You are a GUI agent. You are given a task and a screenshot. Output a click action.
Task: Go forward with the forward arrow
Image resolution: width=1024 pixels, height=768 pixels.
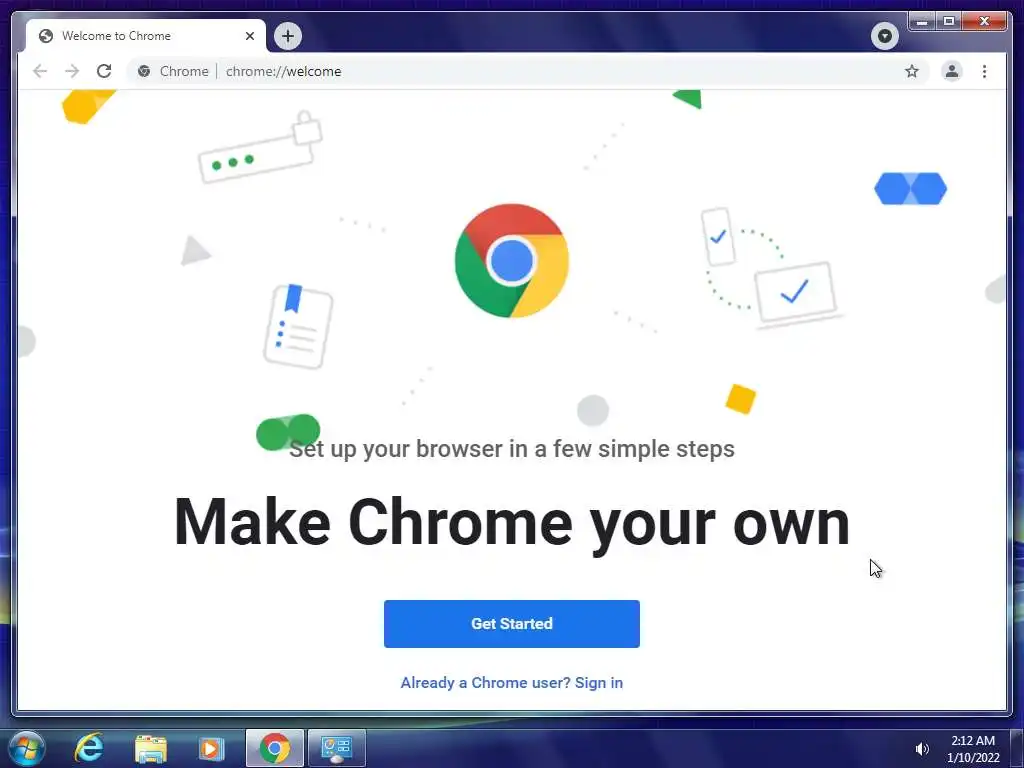72,71
